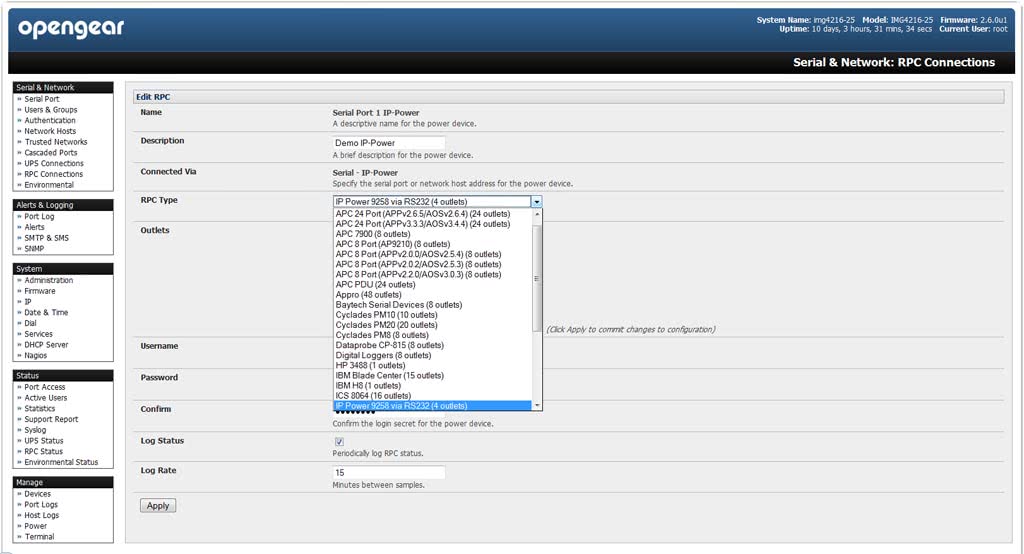
Task: Open Syslog status page
Action: [35, 430]
